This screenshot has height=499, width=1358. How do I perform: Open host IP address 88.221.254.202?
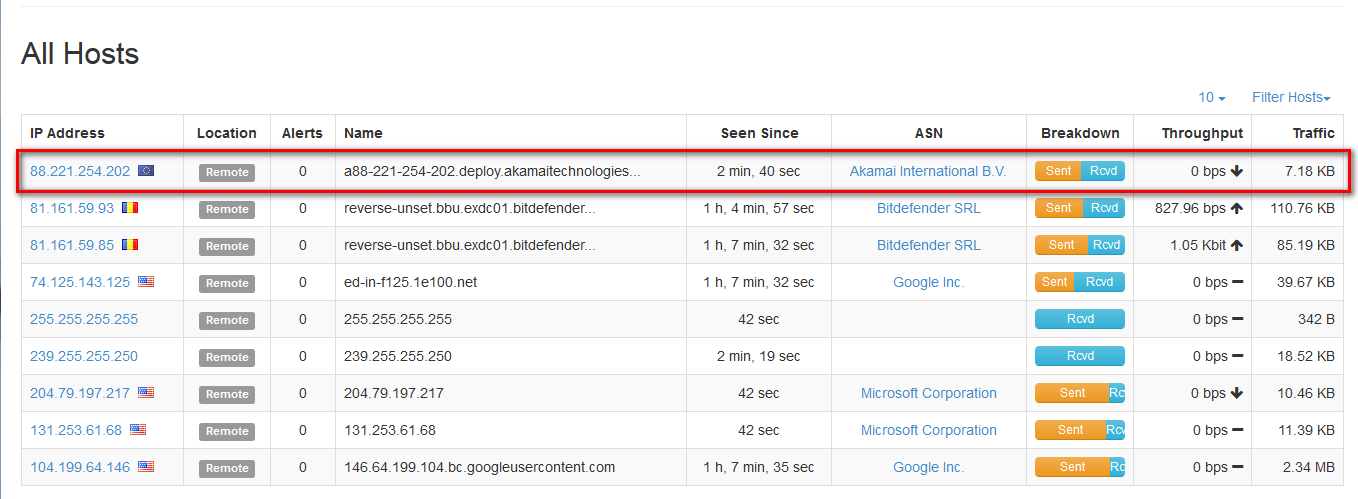tap(80, 171)
